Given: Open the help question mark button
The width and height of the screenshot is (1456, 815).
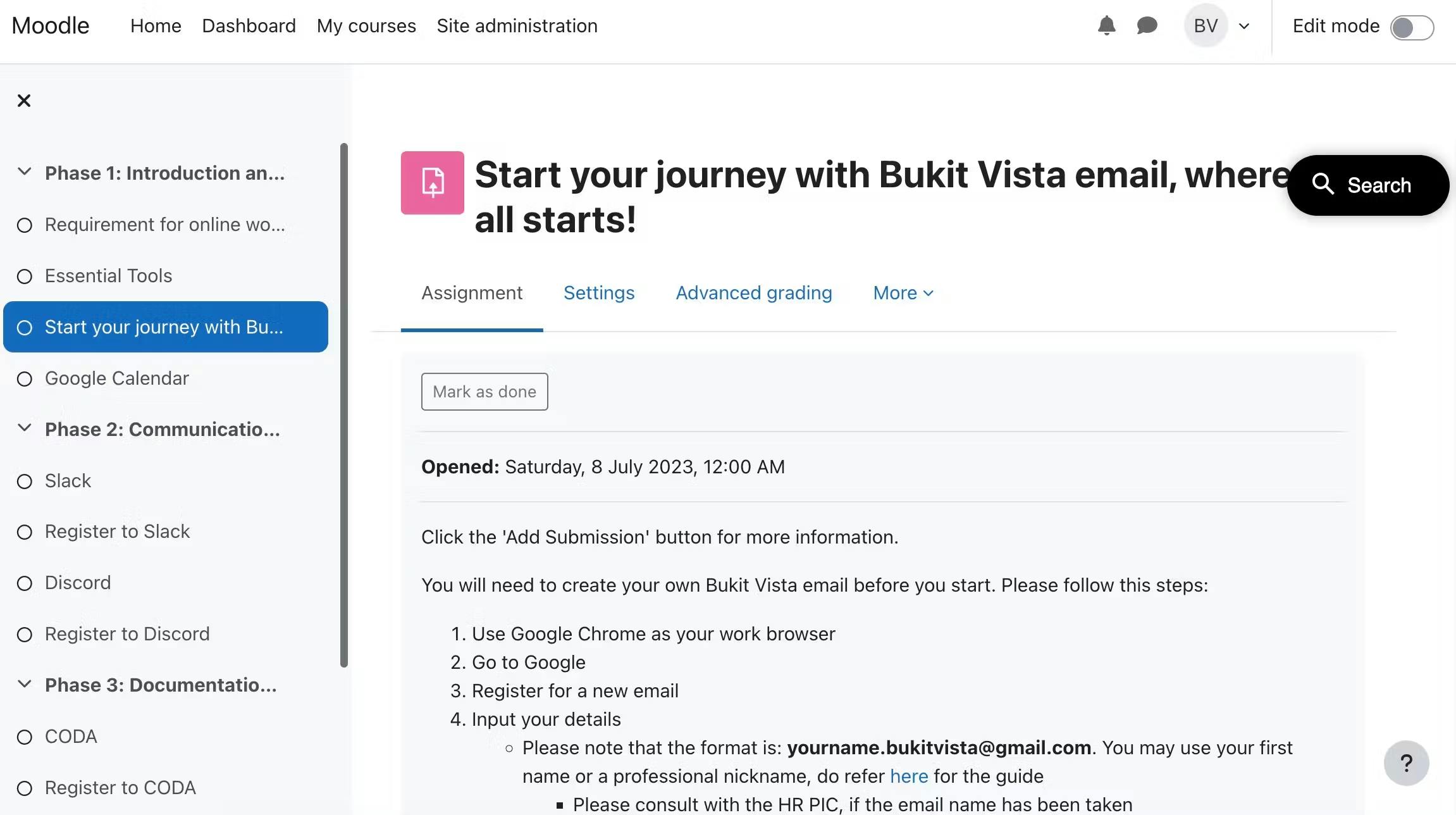Looking at the screenshot, I should [1407, 763].
